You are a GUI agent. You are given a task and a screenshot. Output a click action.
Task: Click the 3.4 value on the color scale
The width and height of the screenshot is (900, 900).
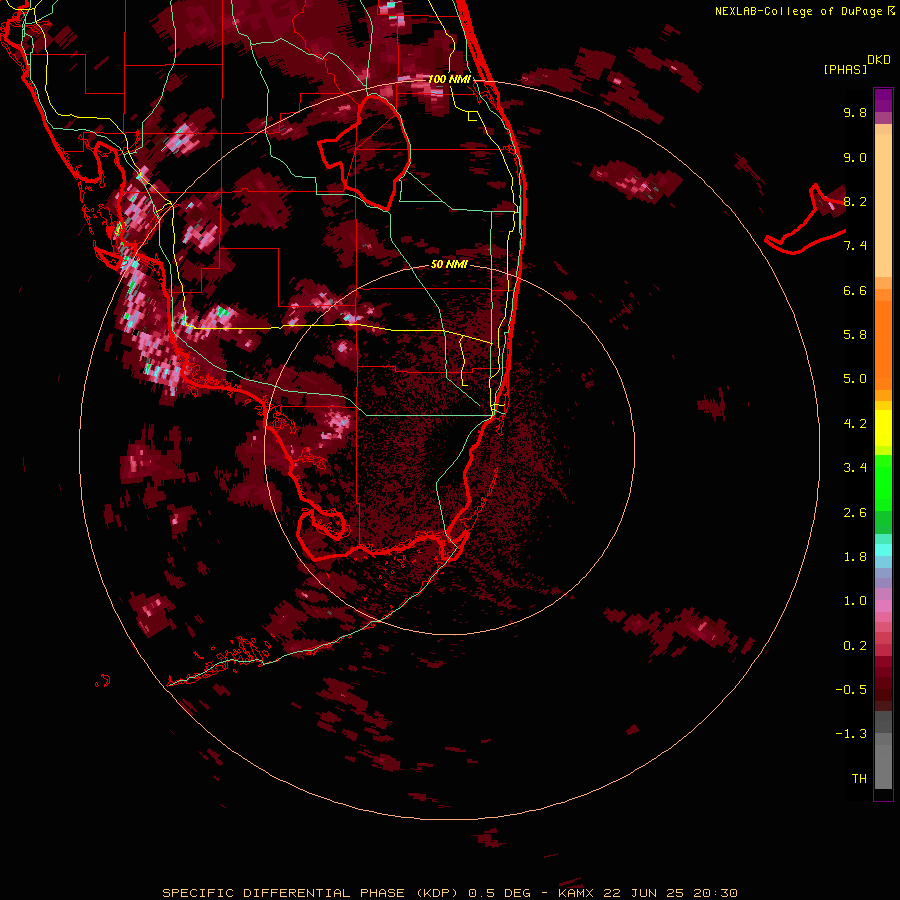pos(855,468)
